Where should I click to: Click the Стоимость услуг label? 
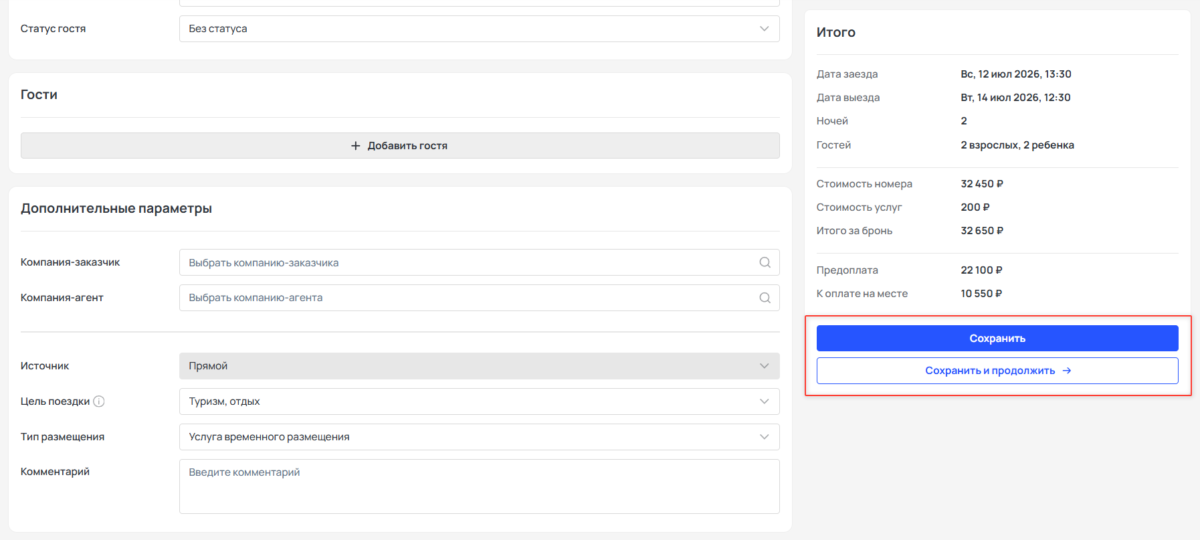[x=859, y=207]
